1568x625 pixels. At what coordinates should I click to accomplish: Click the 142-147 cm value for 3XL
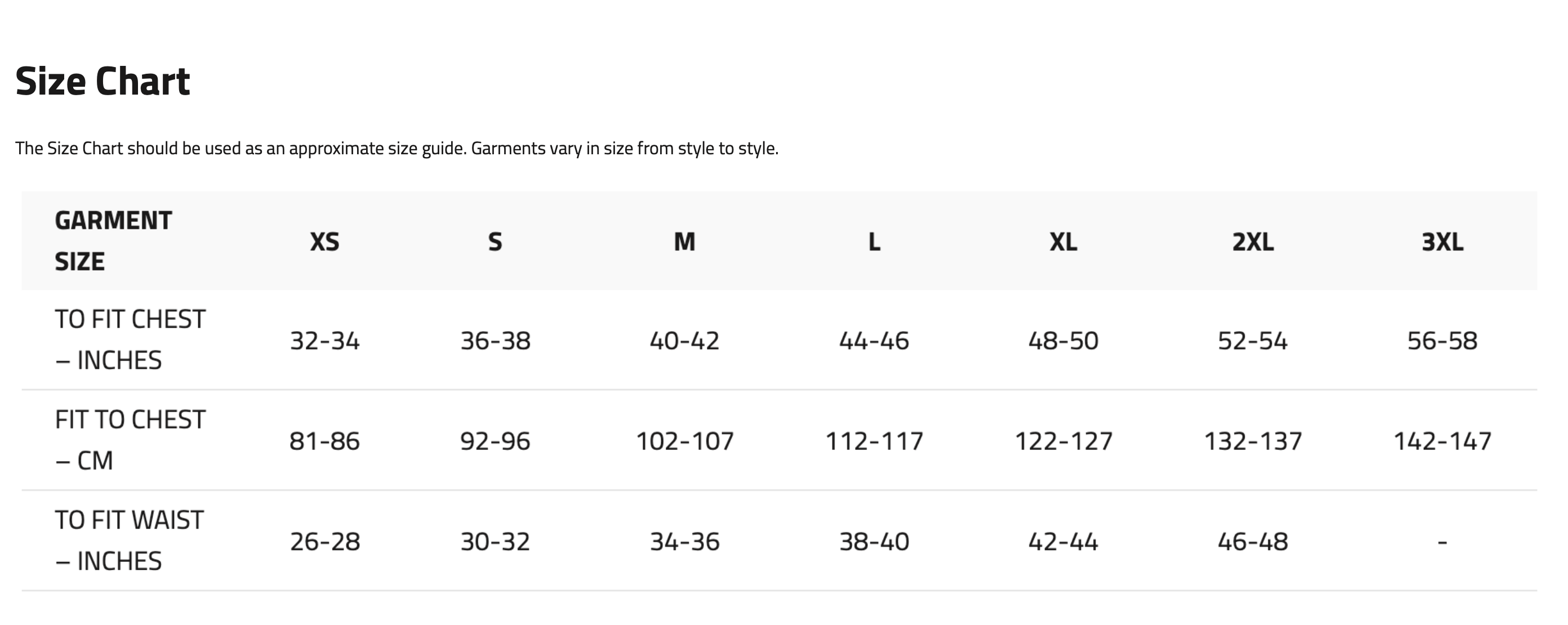[x=1442, y=441]
